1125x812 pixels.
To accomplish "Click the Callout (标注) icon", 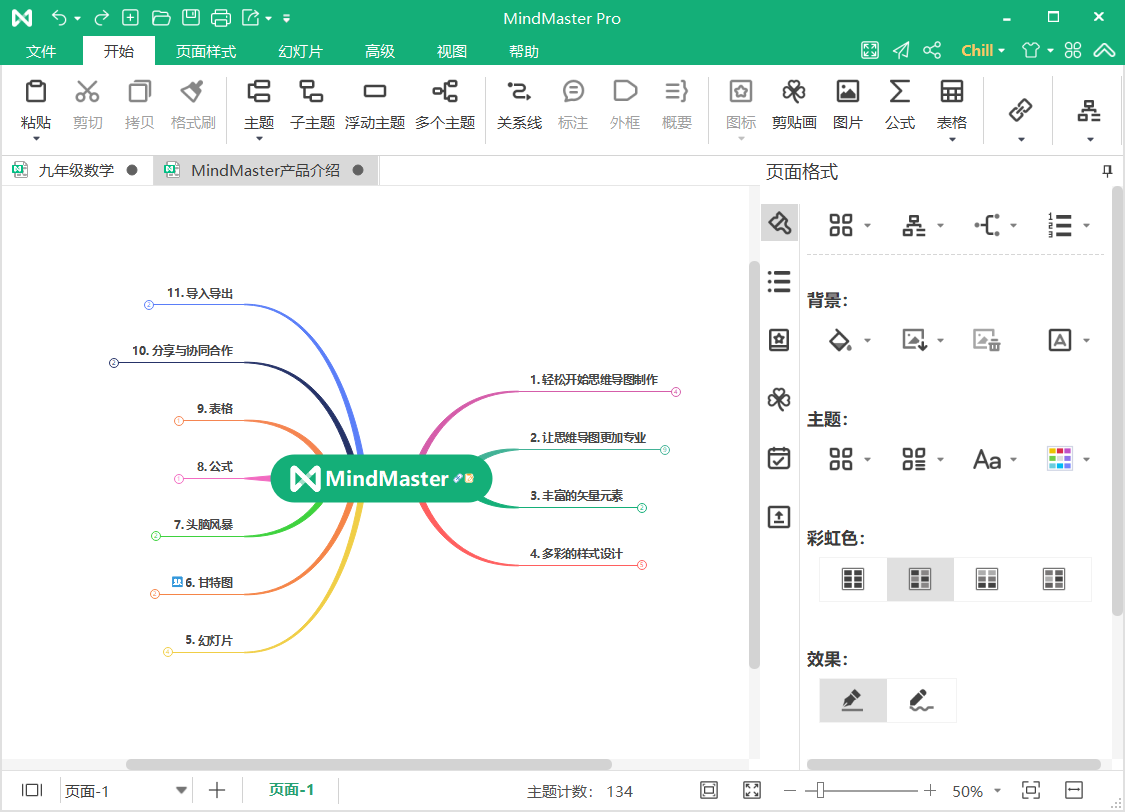I will (573, 92).
